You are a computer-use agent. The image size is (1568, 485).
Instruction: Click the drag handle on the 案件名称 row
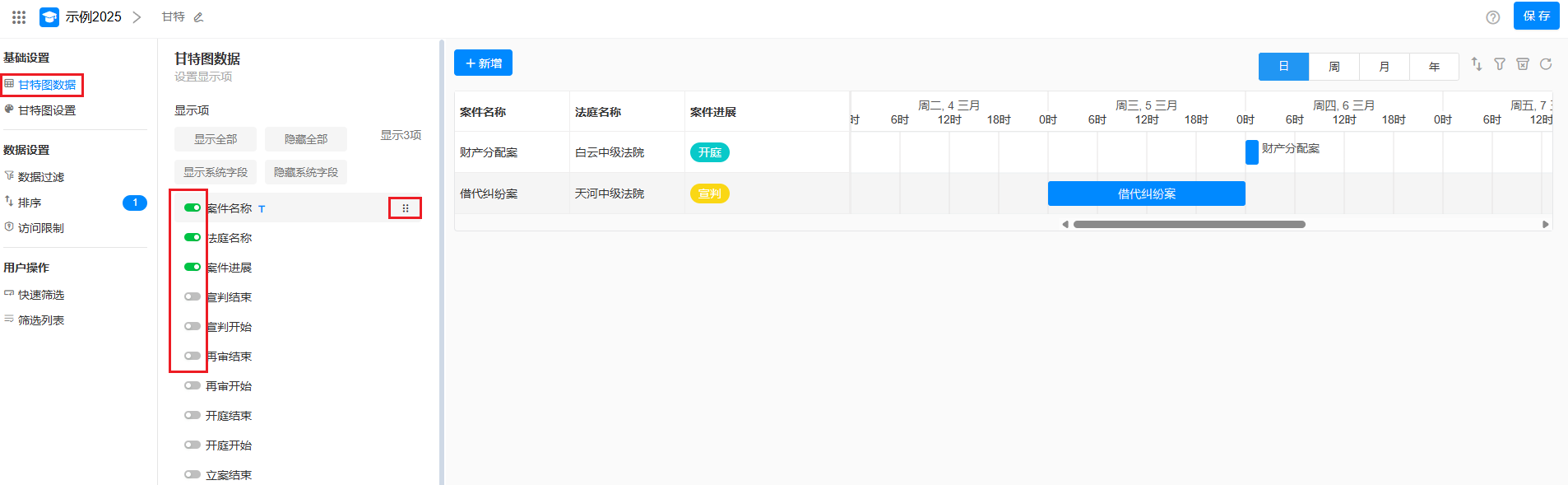coord(405,208)
